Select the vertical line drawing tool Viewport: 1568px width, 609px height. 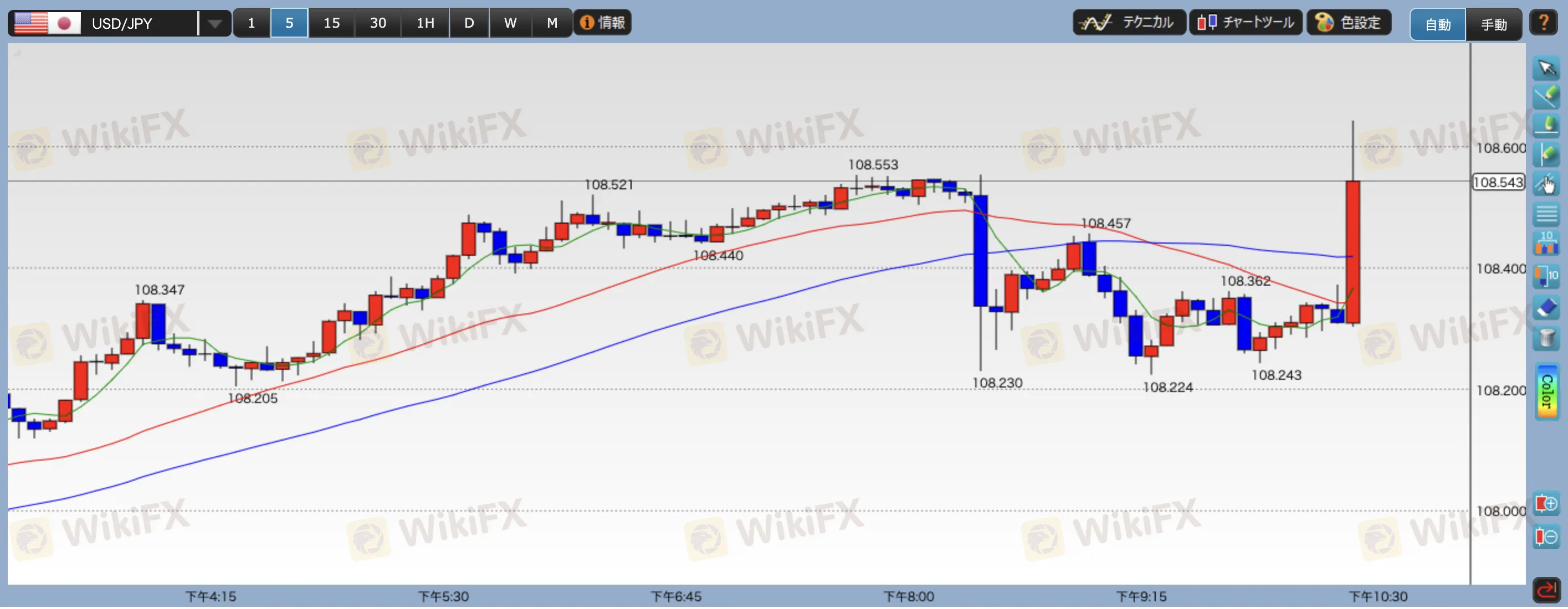(1546, 154)
